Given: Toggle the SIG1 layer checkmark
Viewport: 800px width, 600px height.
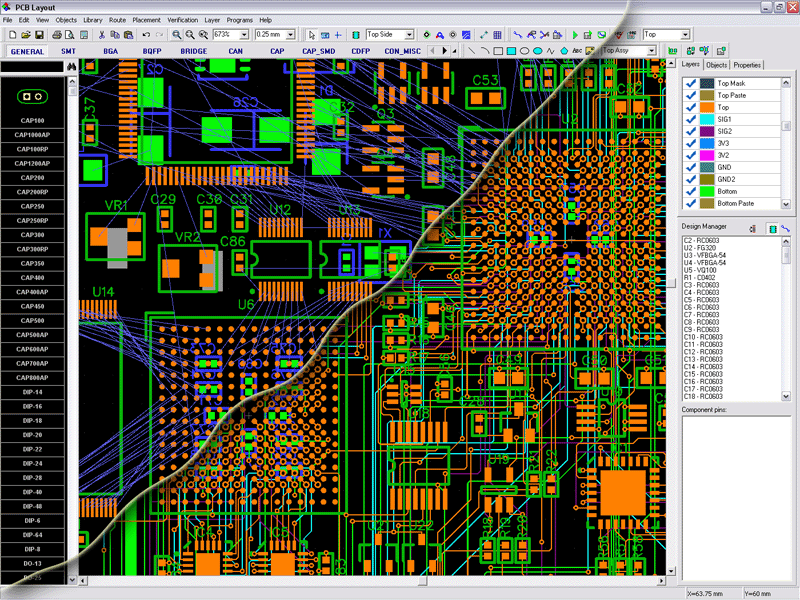Looking at the screenshot, I should [691, 119].
